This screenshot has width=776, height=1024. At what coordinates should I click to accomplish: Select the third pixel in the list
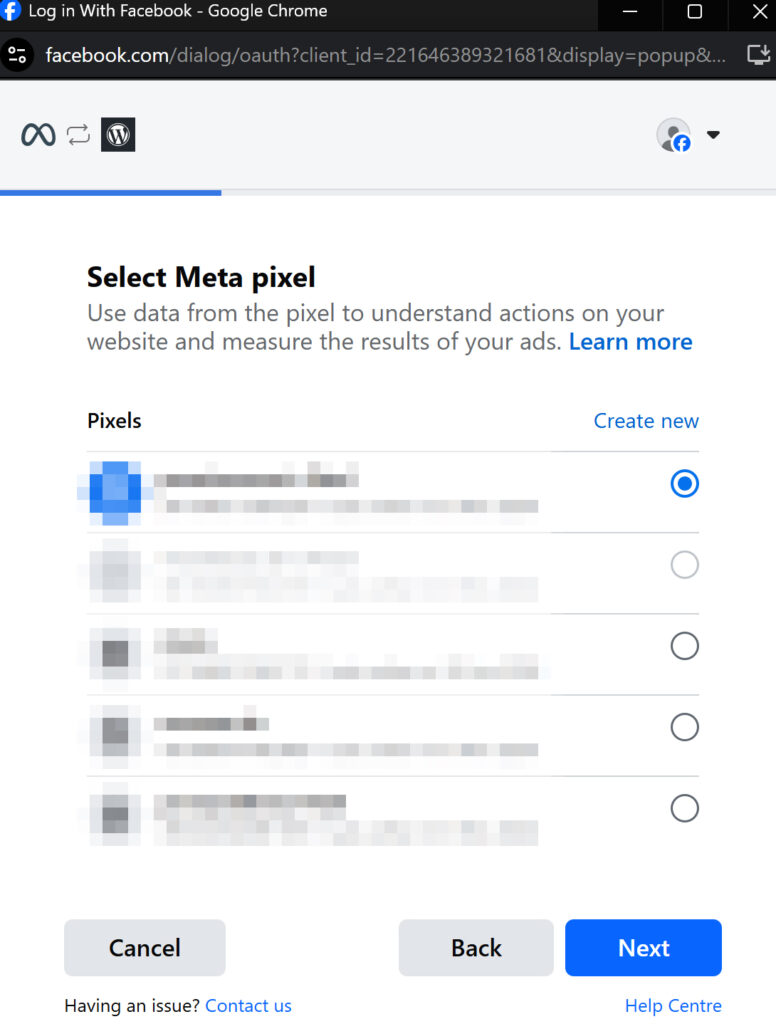[684, 645]
